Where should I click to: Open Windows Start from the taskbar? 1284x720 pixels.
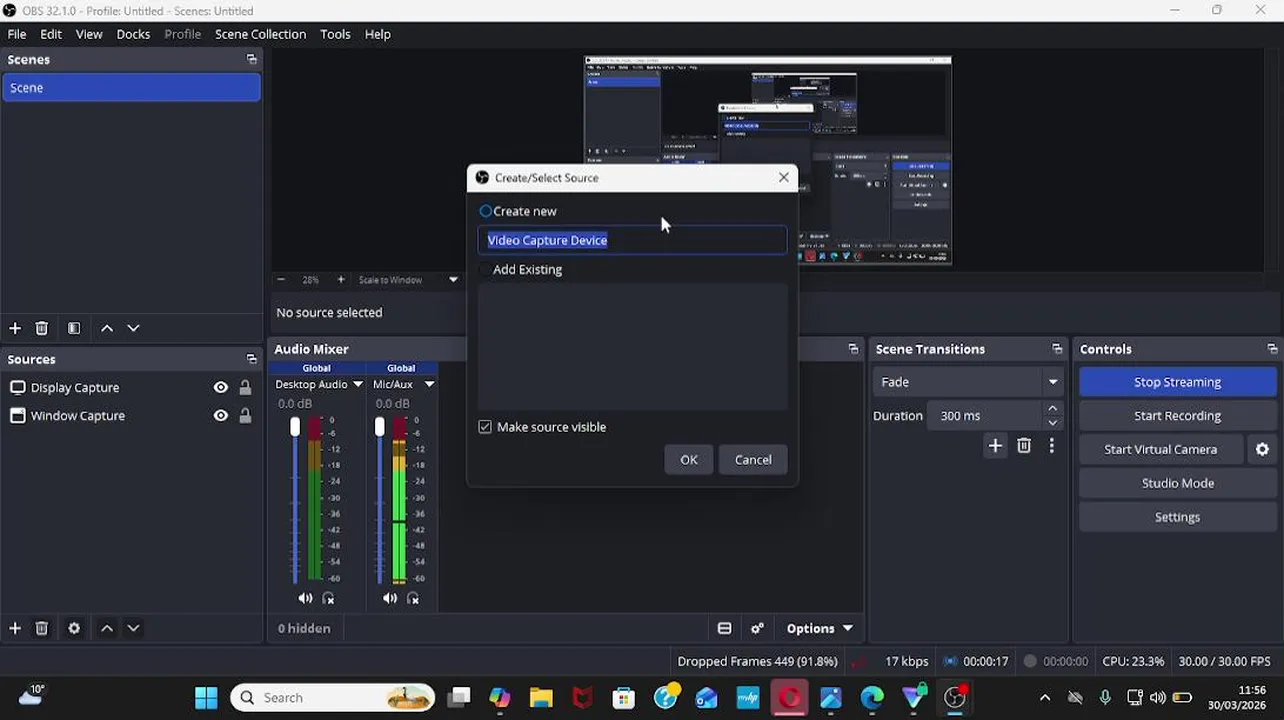pyautogui.click(x=206, y=698)
